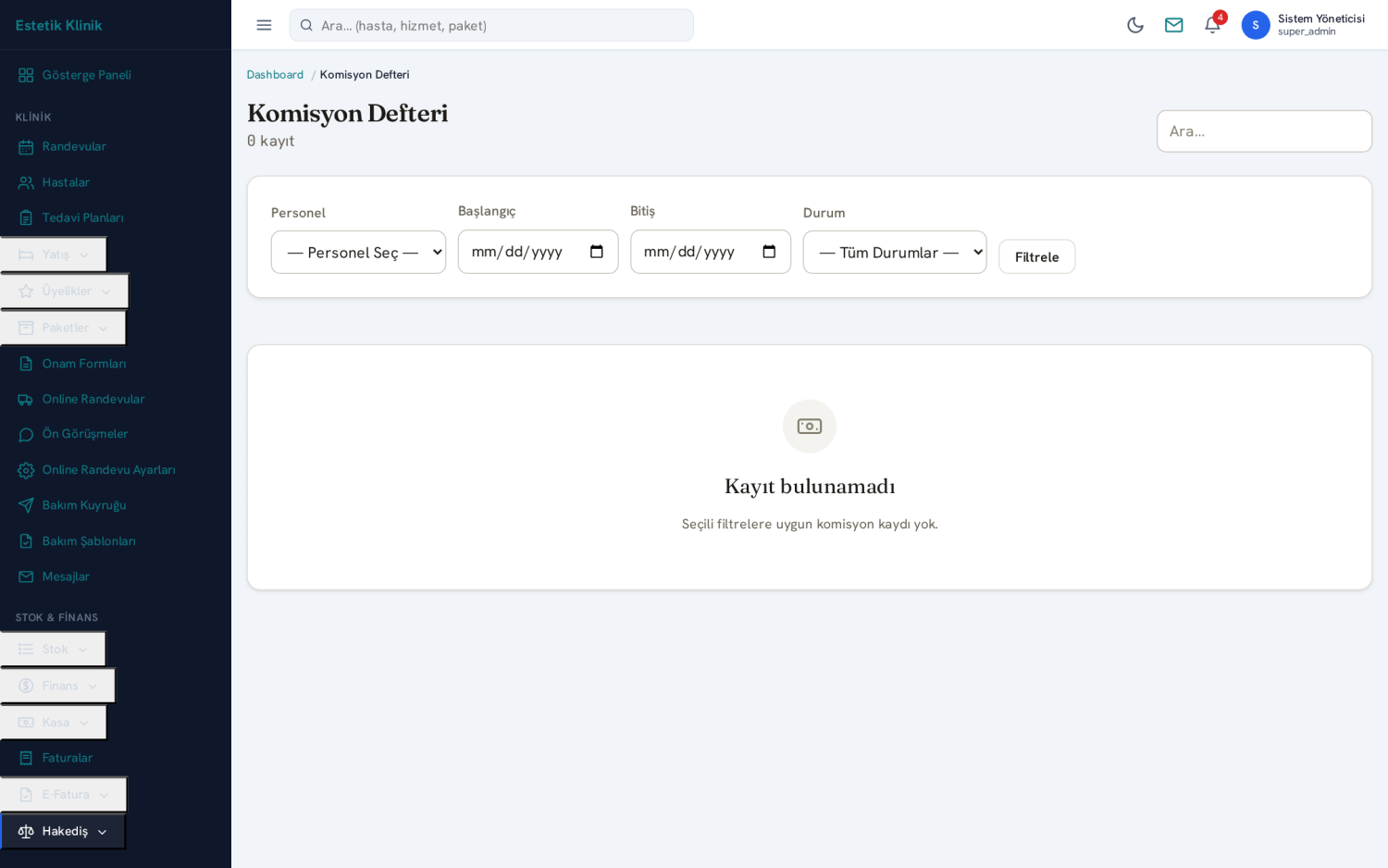Click the Bakım Kuyruğu paper-plane icon
The image size is (1388, 868).
pyautogui.click(x=26, y=505)
